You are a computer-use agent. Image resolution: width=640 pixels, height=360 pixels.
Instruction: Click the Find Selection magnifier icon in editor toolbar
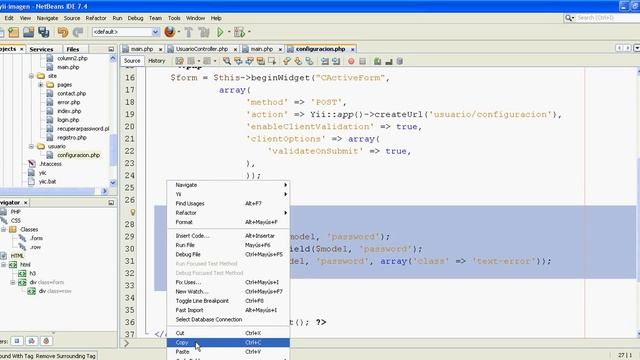point(227,61)
